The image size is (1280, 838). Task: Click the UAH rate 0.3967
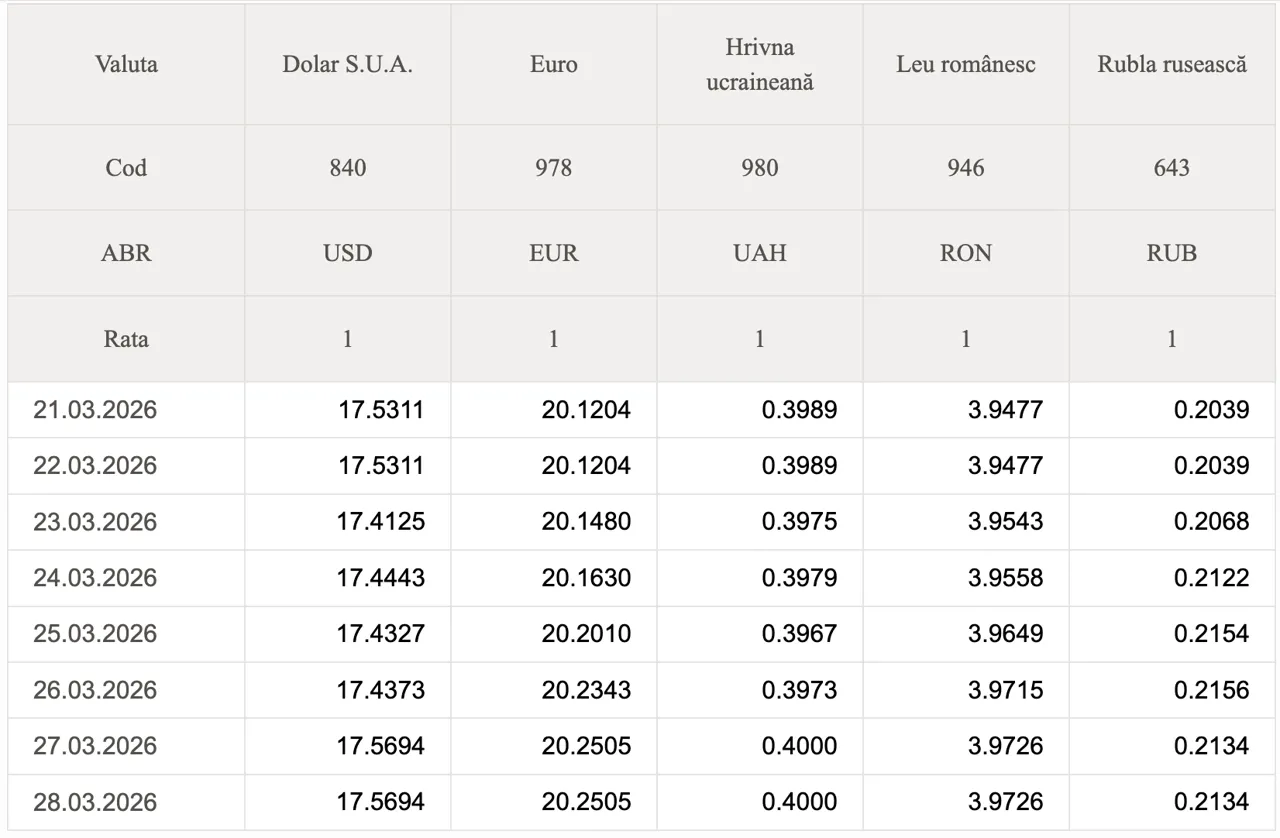[799, 634]
